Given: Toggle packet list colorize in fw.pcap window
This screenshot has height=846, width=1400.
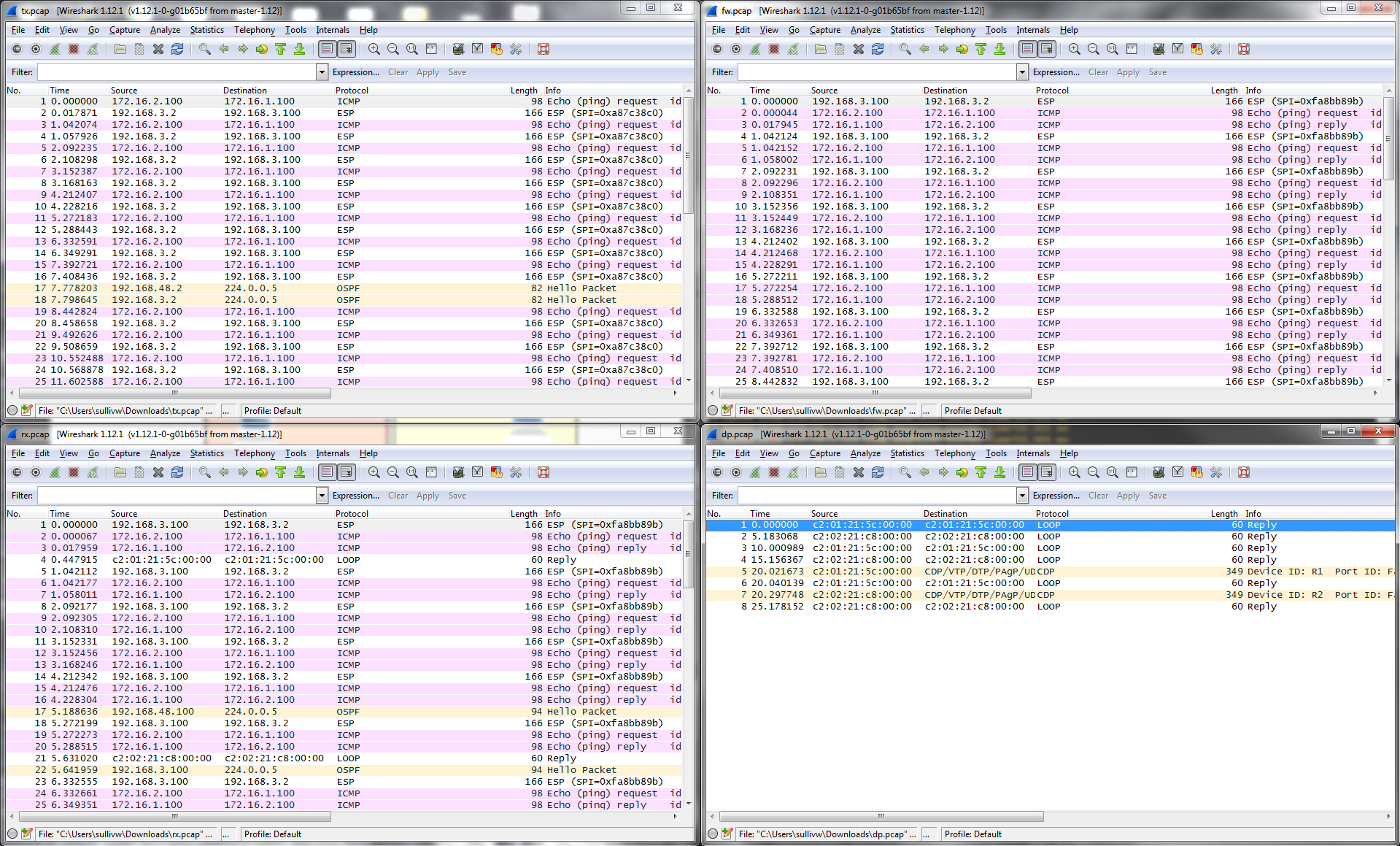Looking at the screenshot, I should coord(1027,49).
